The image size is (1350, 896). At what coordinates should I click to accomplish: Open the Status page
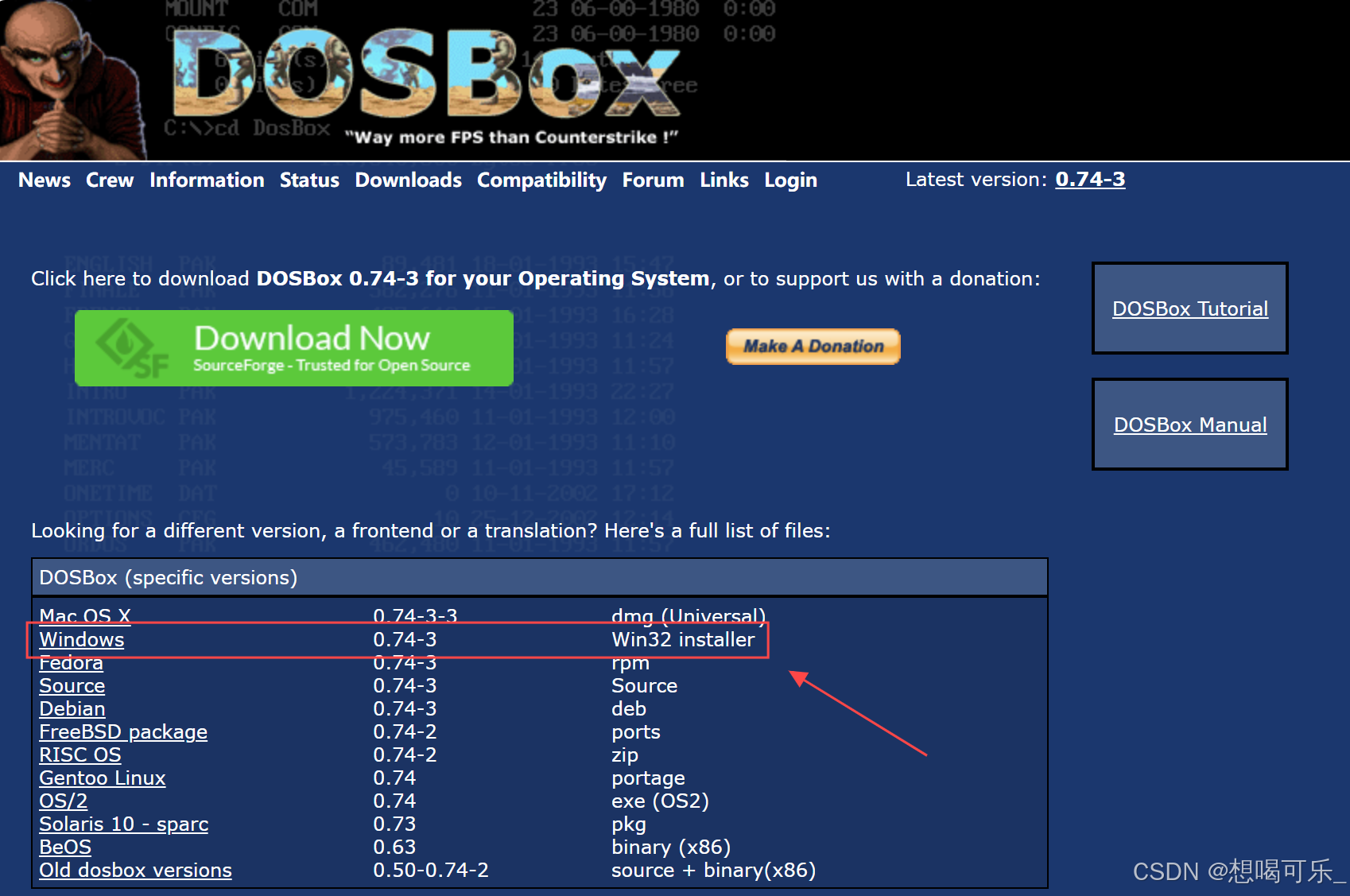click(309, 180)
